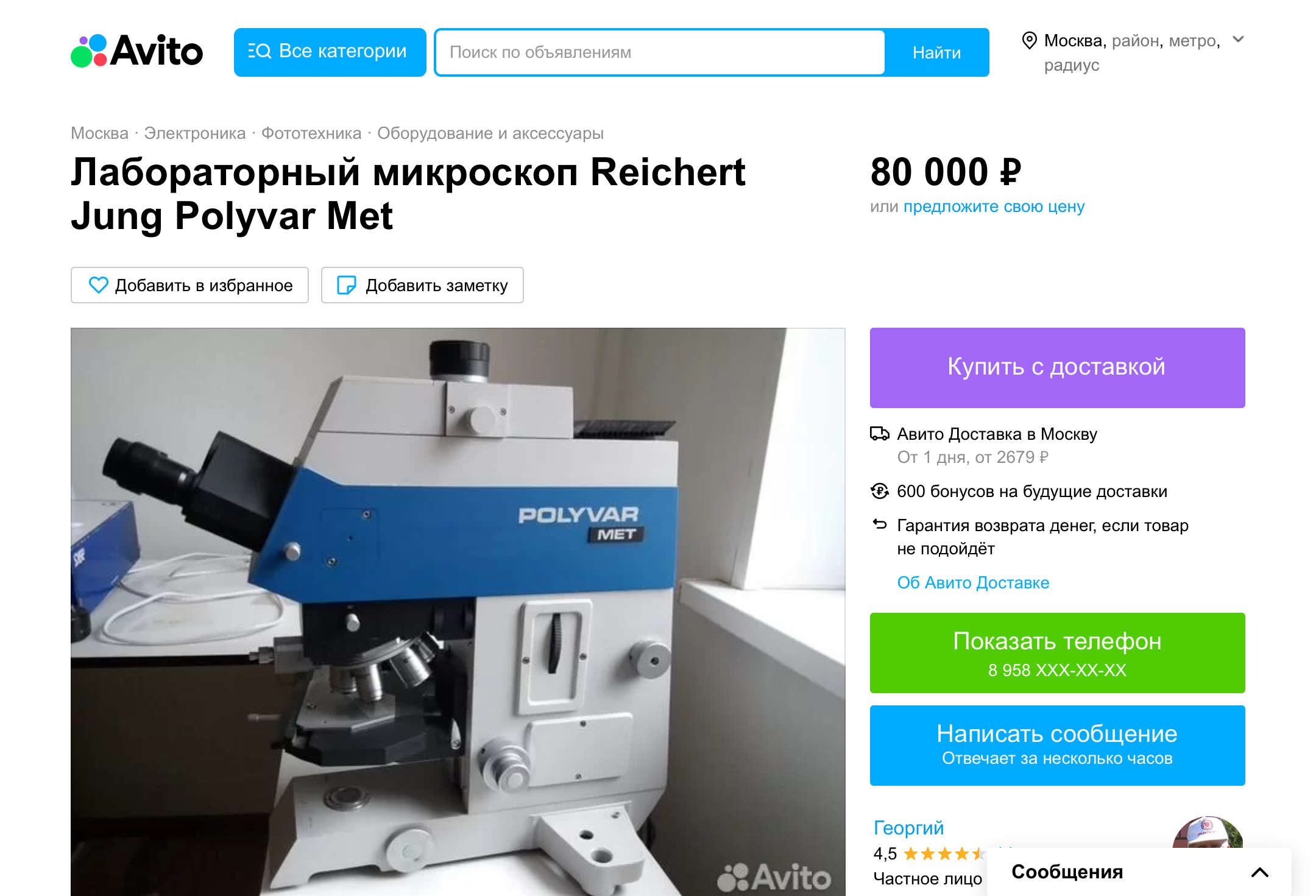The image size is (1316, 896).
Task: Click the bonus coin icon
Action: [x=879, y=491]
